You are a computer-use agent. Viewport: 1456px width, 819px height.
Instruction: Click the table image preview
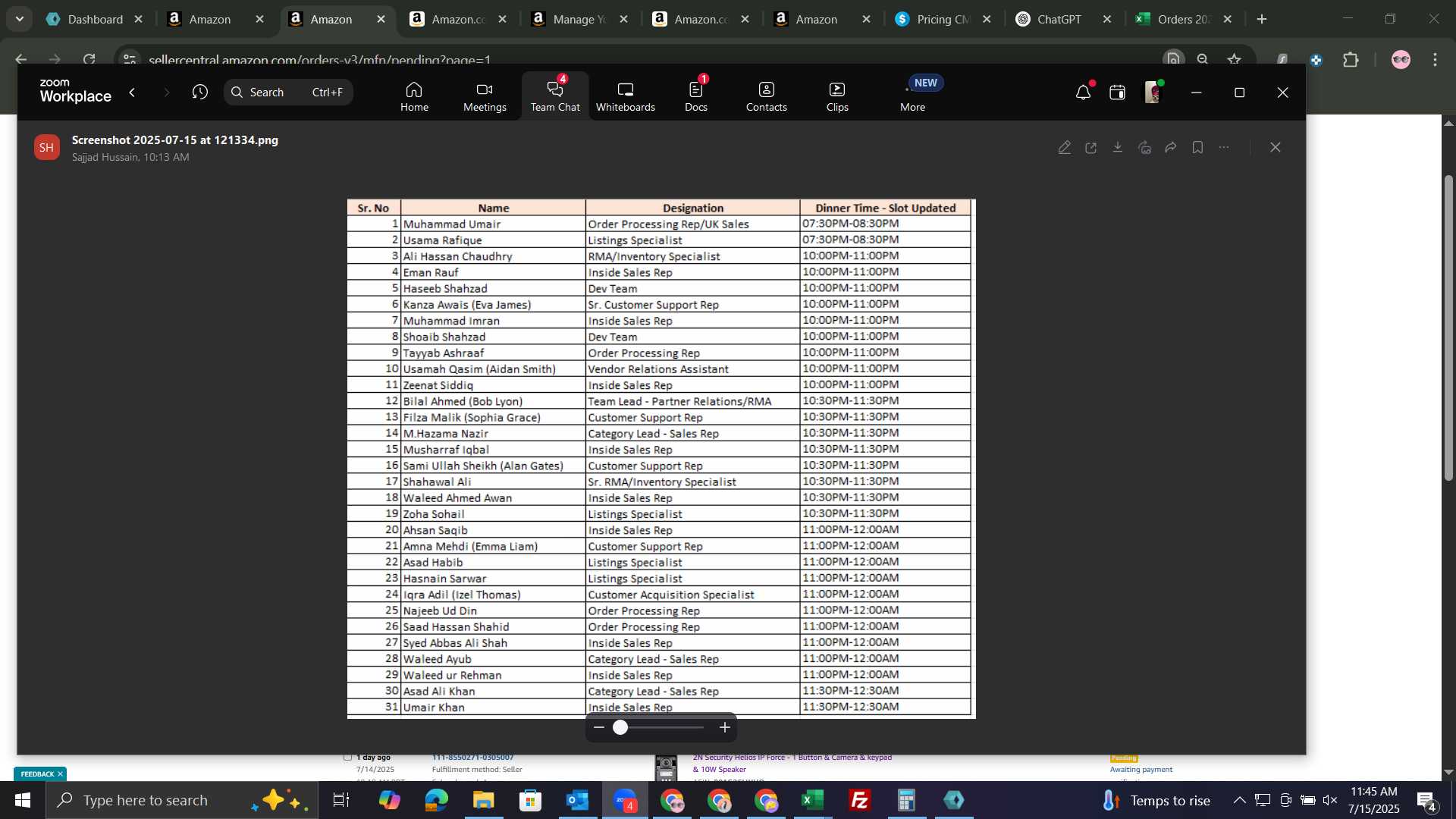click(x=661, y=459)
